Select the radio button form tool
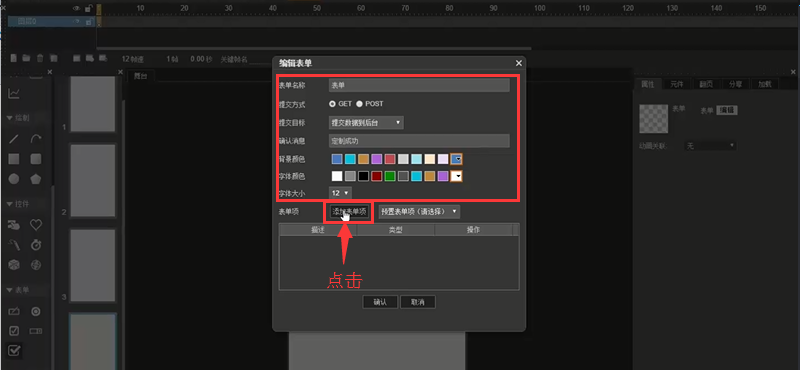 click(x=36, y=311)
